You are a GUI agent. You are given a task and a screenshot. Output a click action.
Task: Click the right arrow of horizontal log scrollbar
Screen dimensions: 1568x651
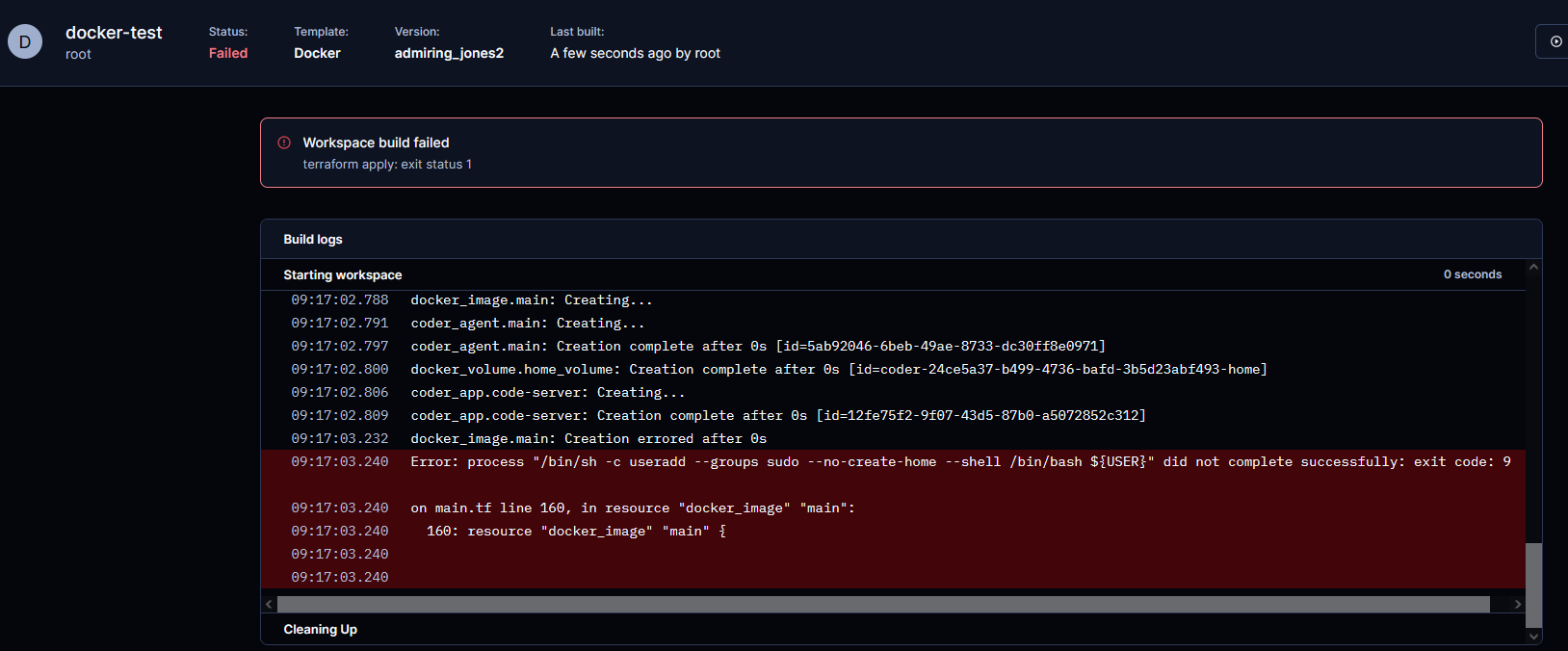pos(1517,604)
